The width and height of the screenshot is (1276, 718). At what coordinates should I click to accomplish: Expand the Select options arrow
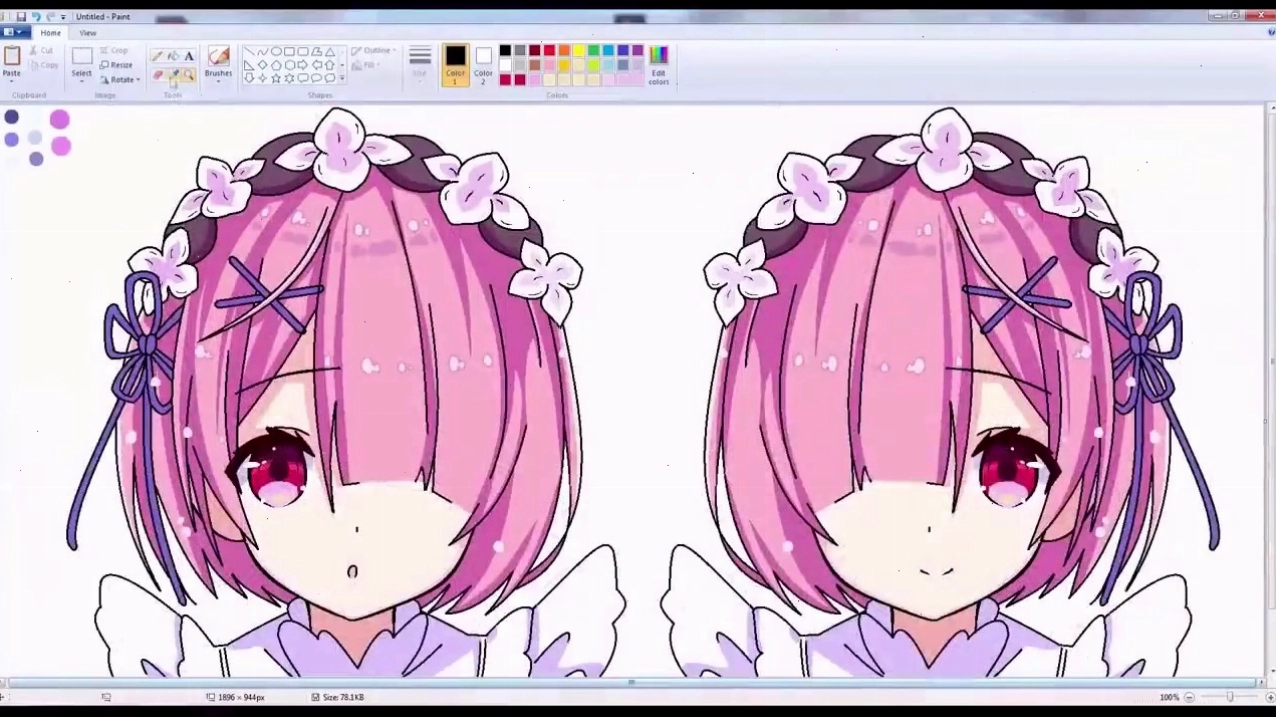(x=82, y=80)
